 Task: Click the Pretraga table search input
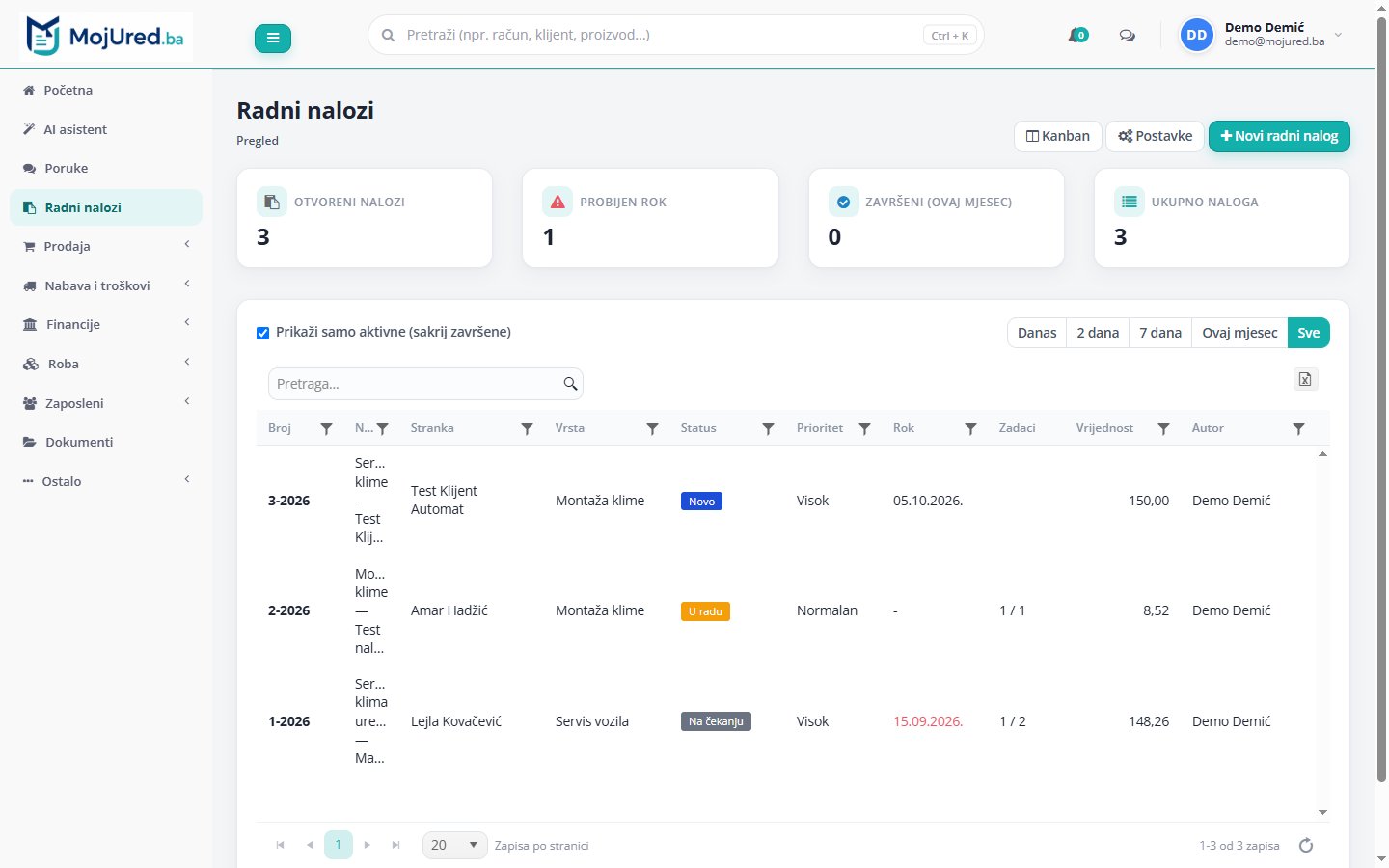[425, 384]
